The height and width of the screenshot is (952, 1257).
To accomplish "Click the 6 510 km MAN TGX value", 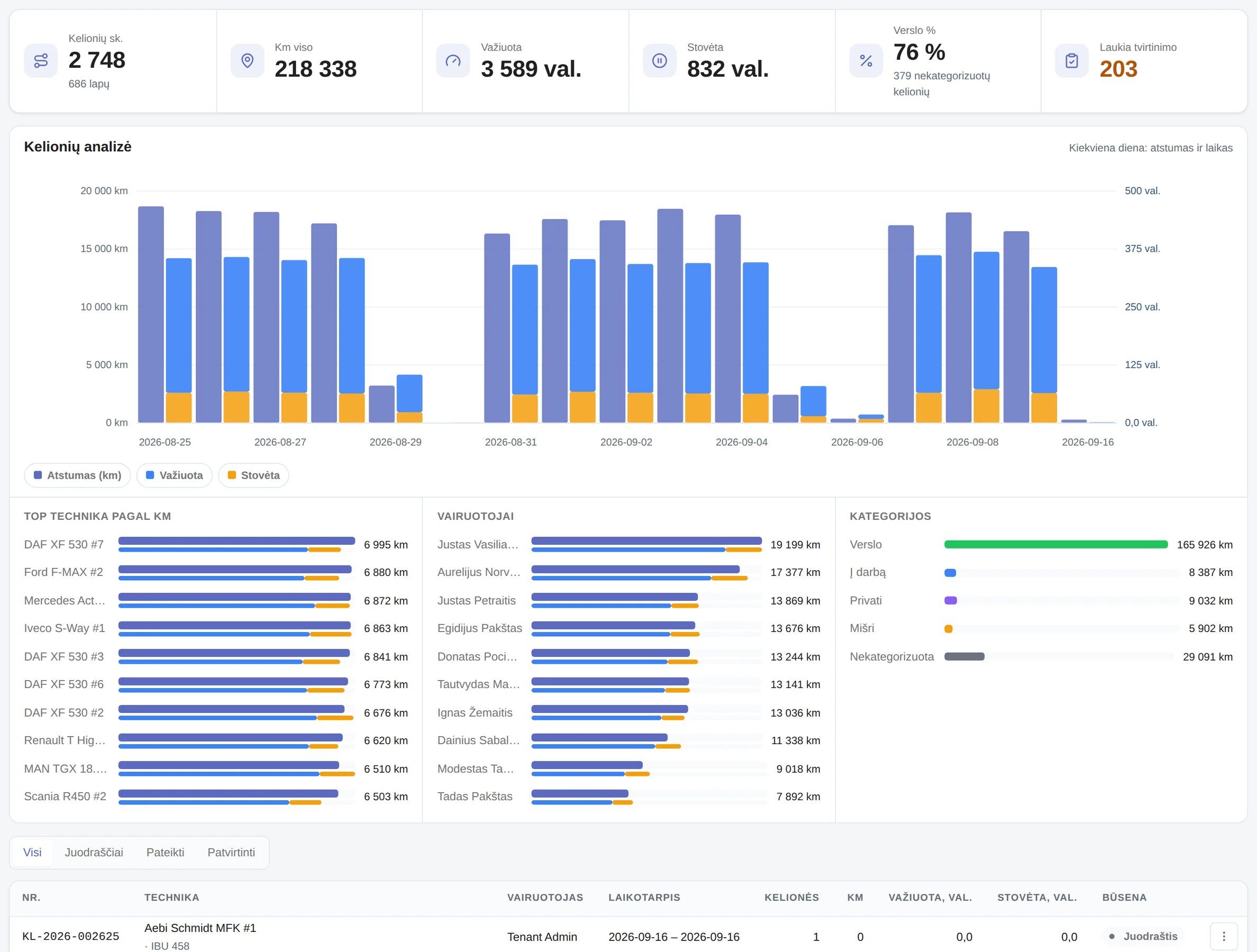I will click(386, 768).
